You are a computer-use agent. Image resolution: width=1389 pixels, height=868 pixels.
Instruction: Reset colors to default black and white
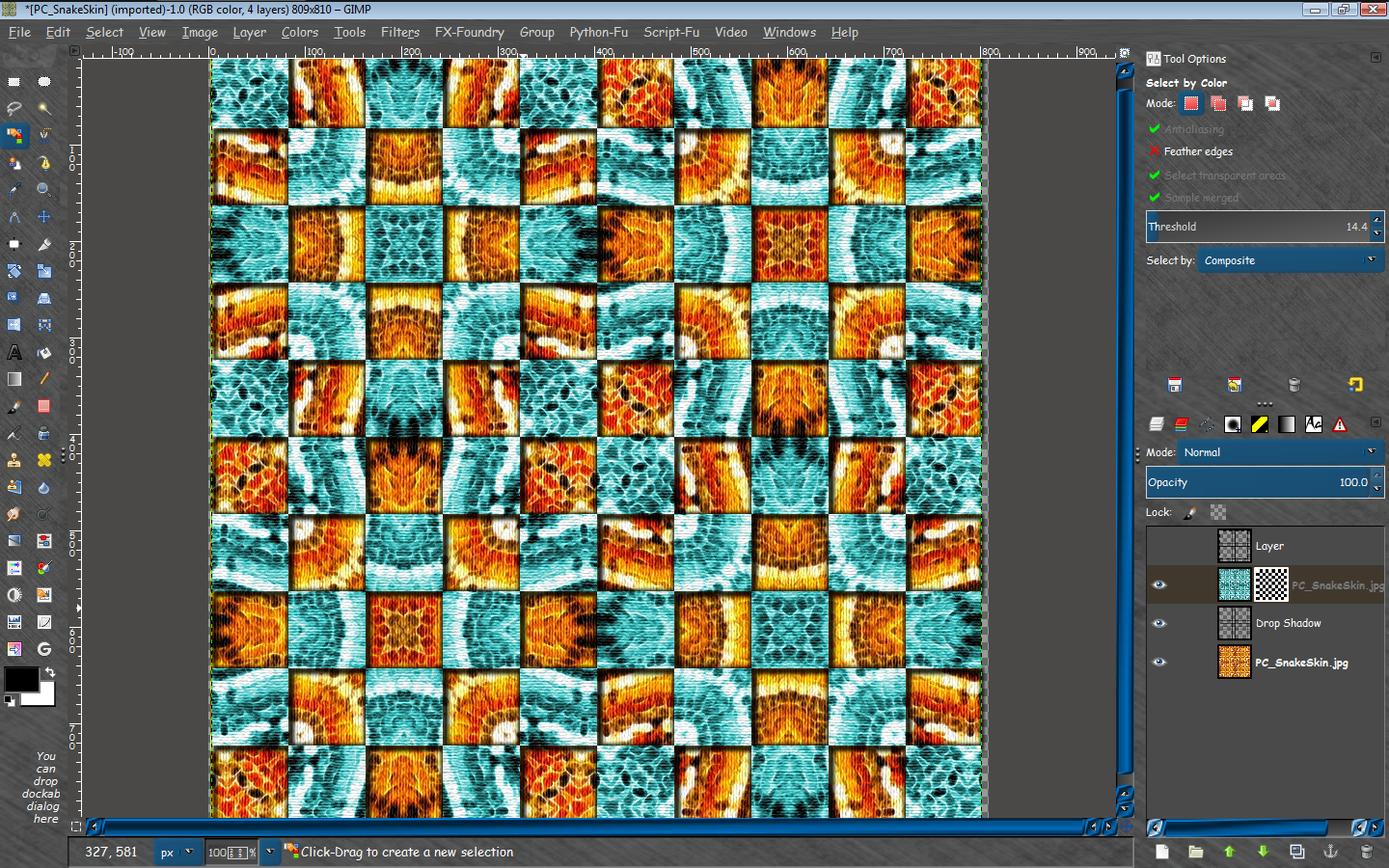tap(10, 701)
